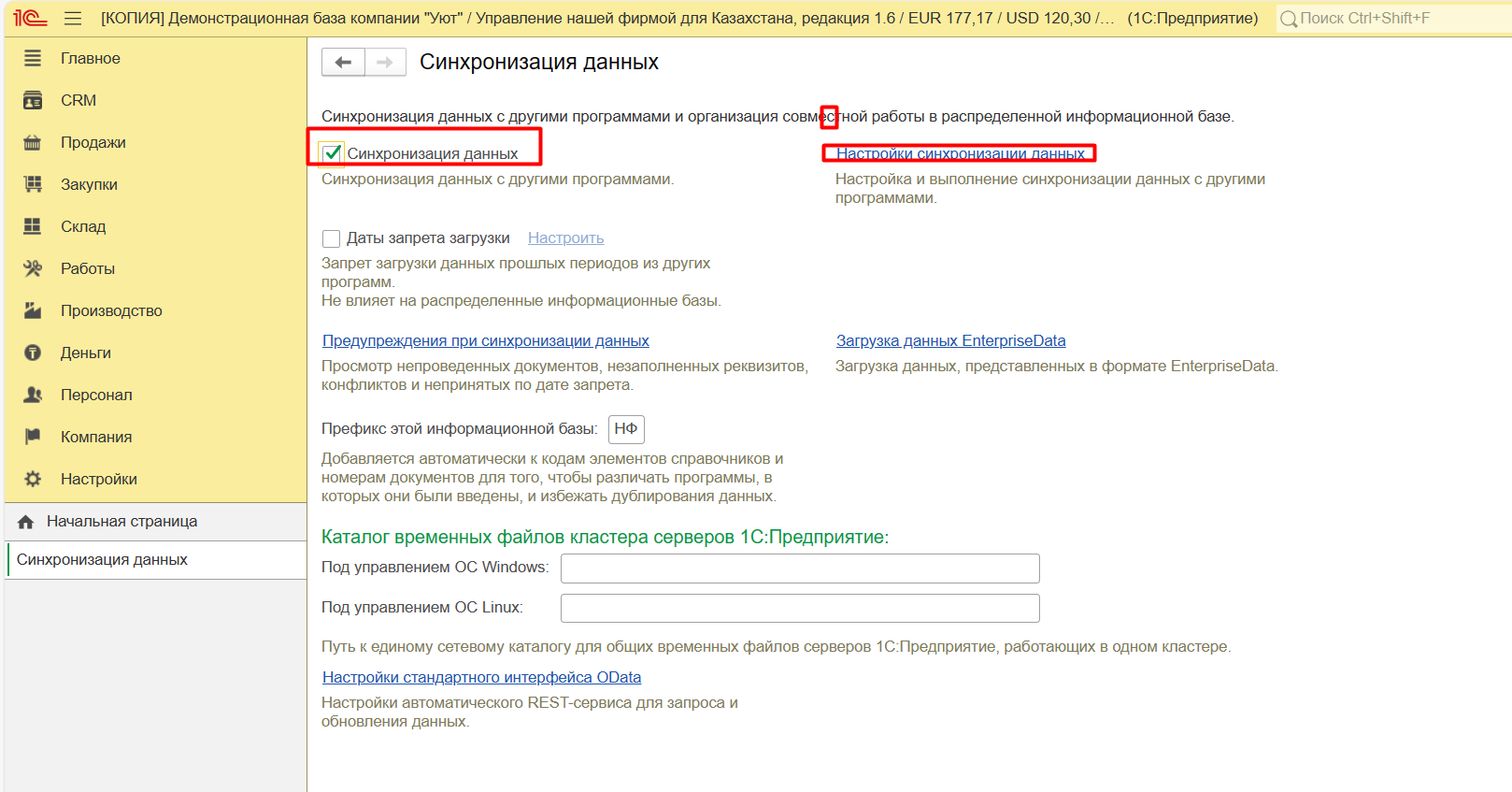Click the Префикс информационной базы field
1512x792 pixels.
click(626, 429)
